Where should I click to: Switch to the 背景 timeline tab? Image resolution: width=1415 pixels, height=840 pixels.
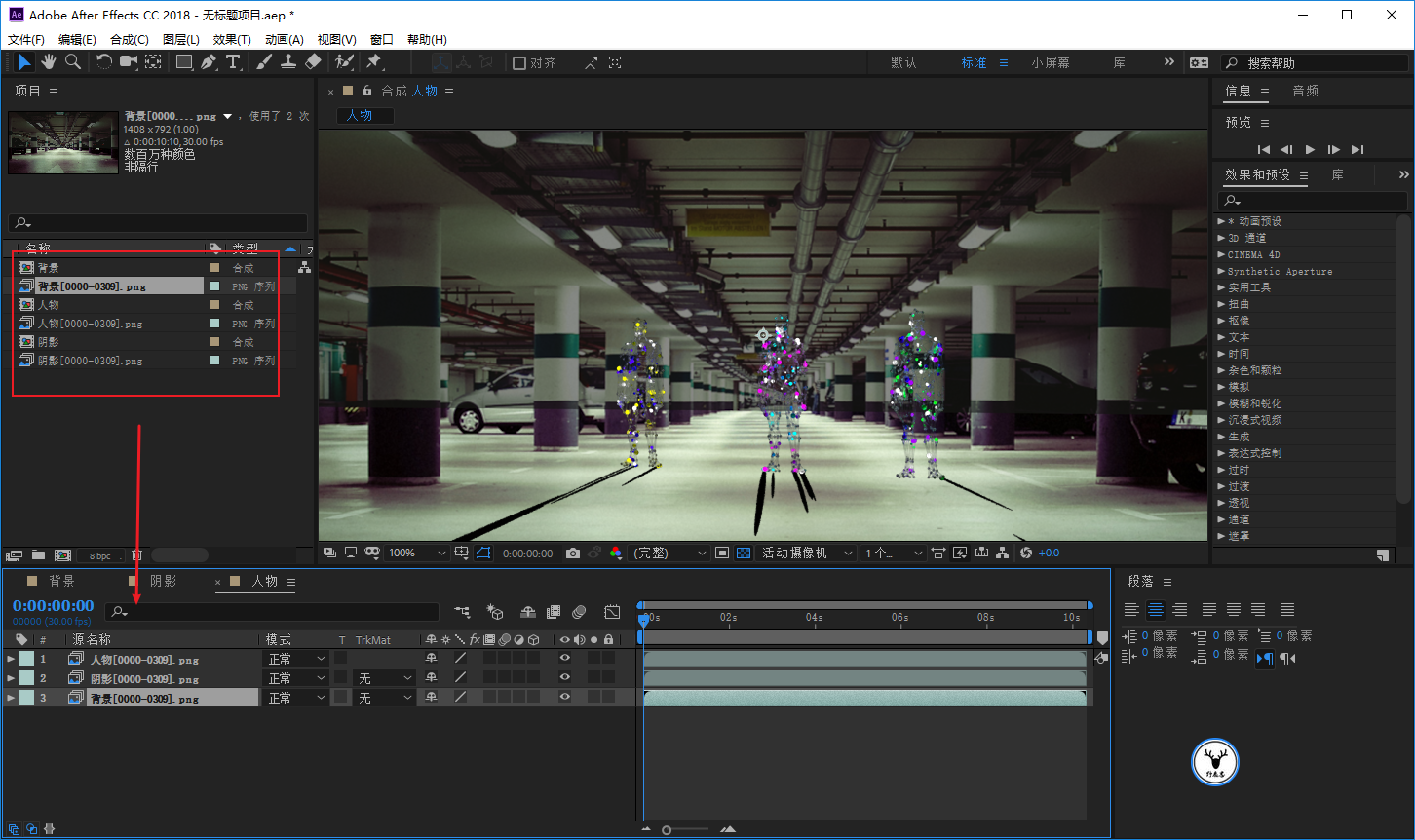coord(62,581)
